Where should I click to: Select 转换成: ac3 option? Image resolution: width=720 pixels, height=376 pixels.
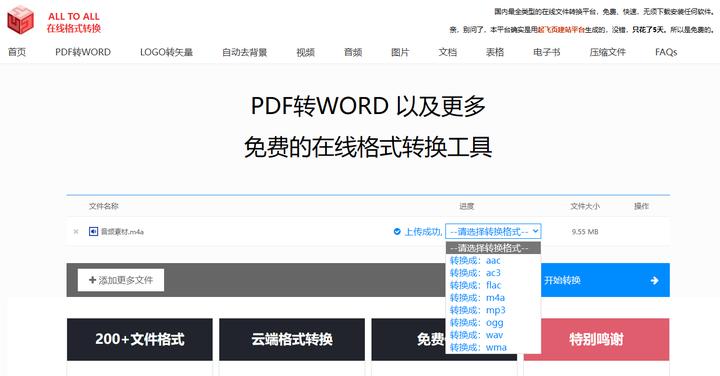pyautogui.click(x=493, y=273)
